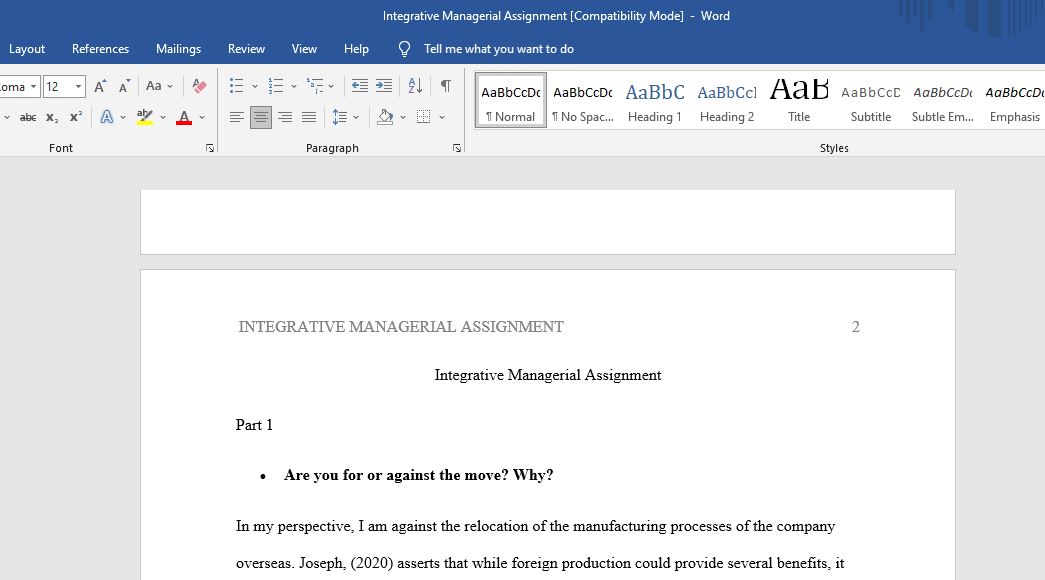
Task: Apply the Title style
Action: (798, 101)
